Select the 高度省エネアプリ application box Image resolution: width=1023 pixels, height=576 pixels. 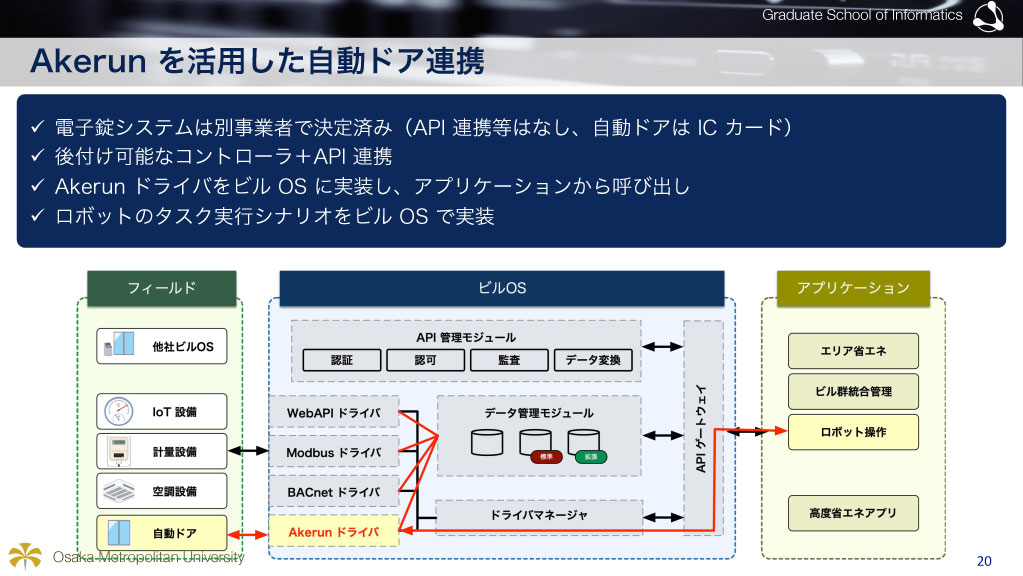click(x=853, y=513)
